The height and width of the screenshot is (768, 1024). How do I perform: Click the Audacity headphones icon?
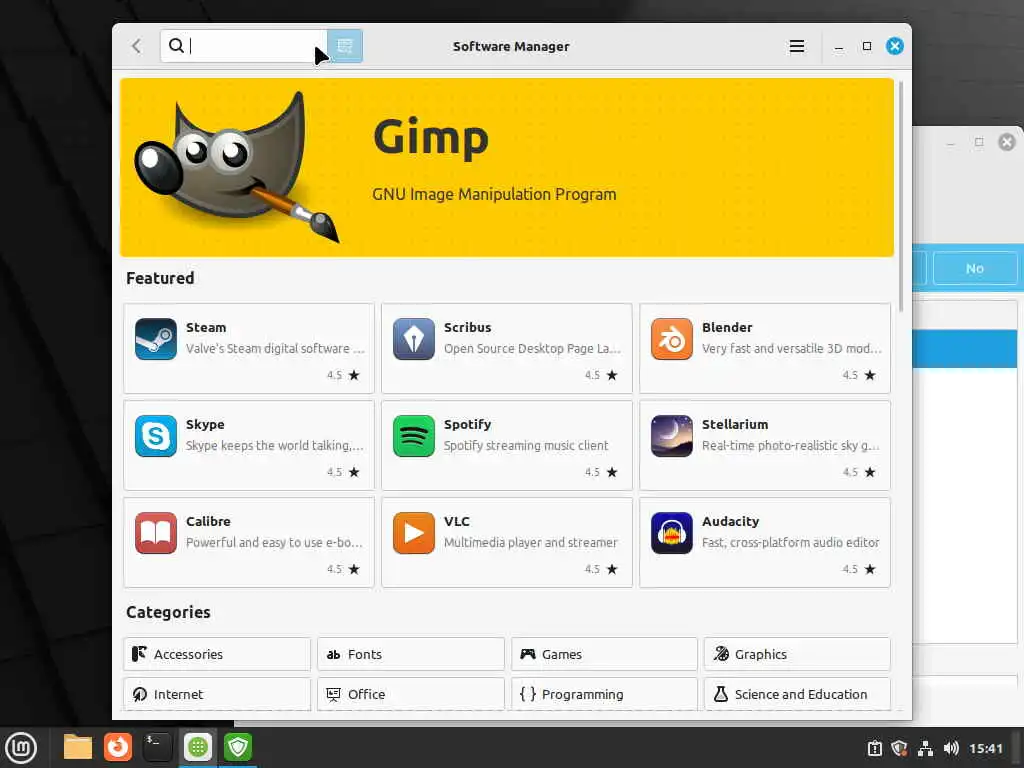(x=671, y=533)
